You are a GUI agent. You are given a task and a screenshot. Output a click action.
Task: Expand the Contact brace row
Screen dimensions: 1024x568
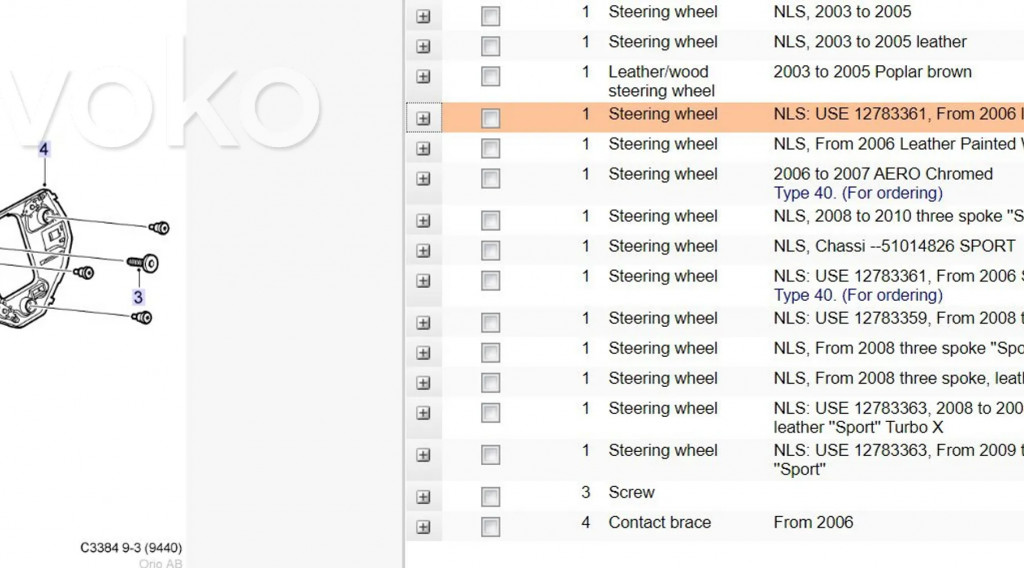[423, 527]
